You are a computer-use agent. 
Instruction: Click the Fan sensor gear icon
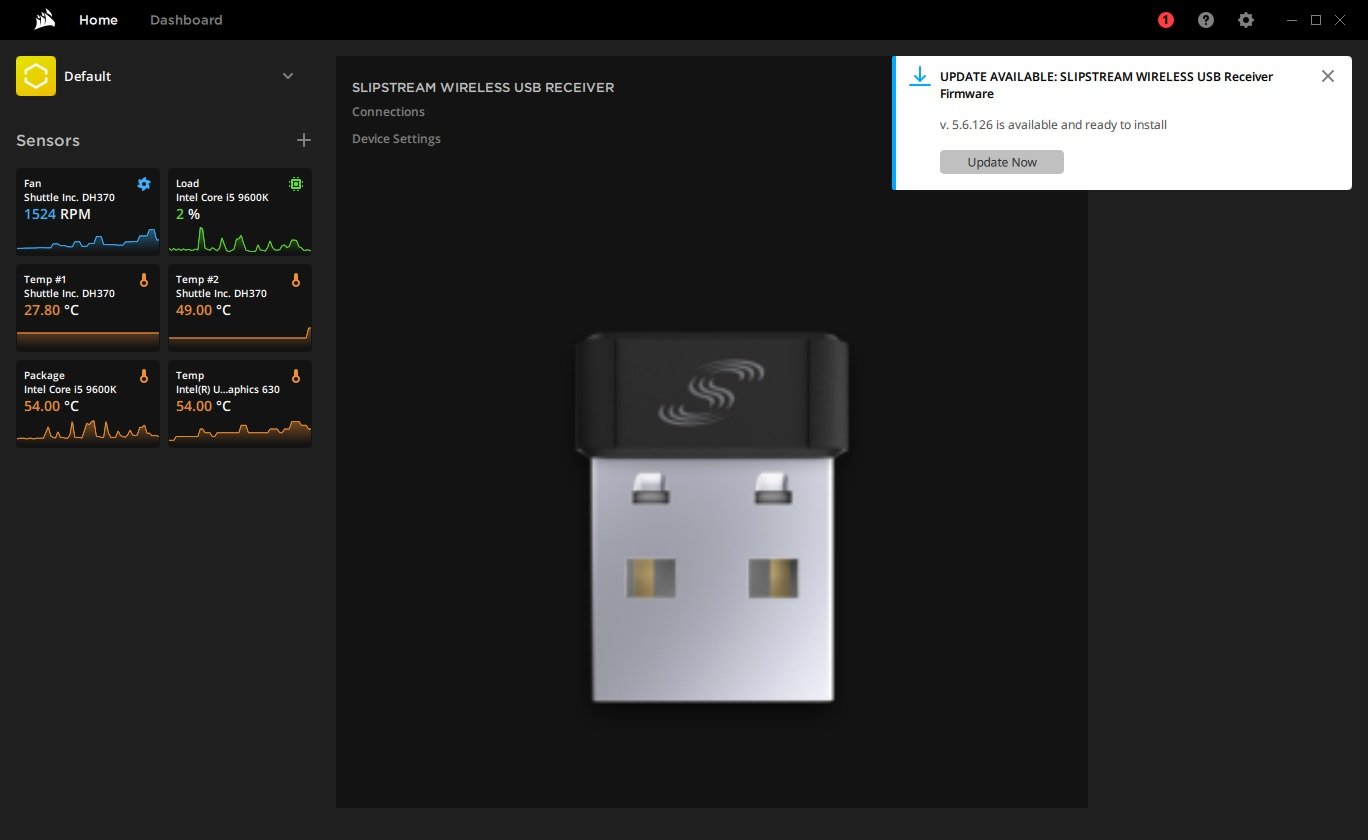tap(144, 184)
